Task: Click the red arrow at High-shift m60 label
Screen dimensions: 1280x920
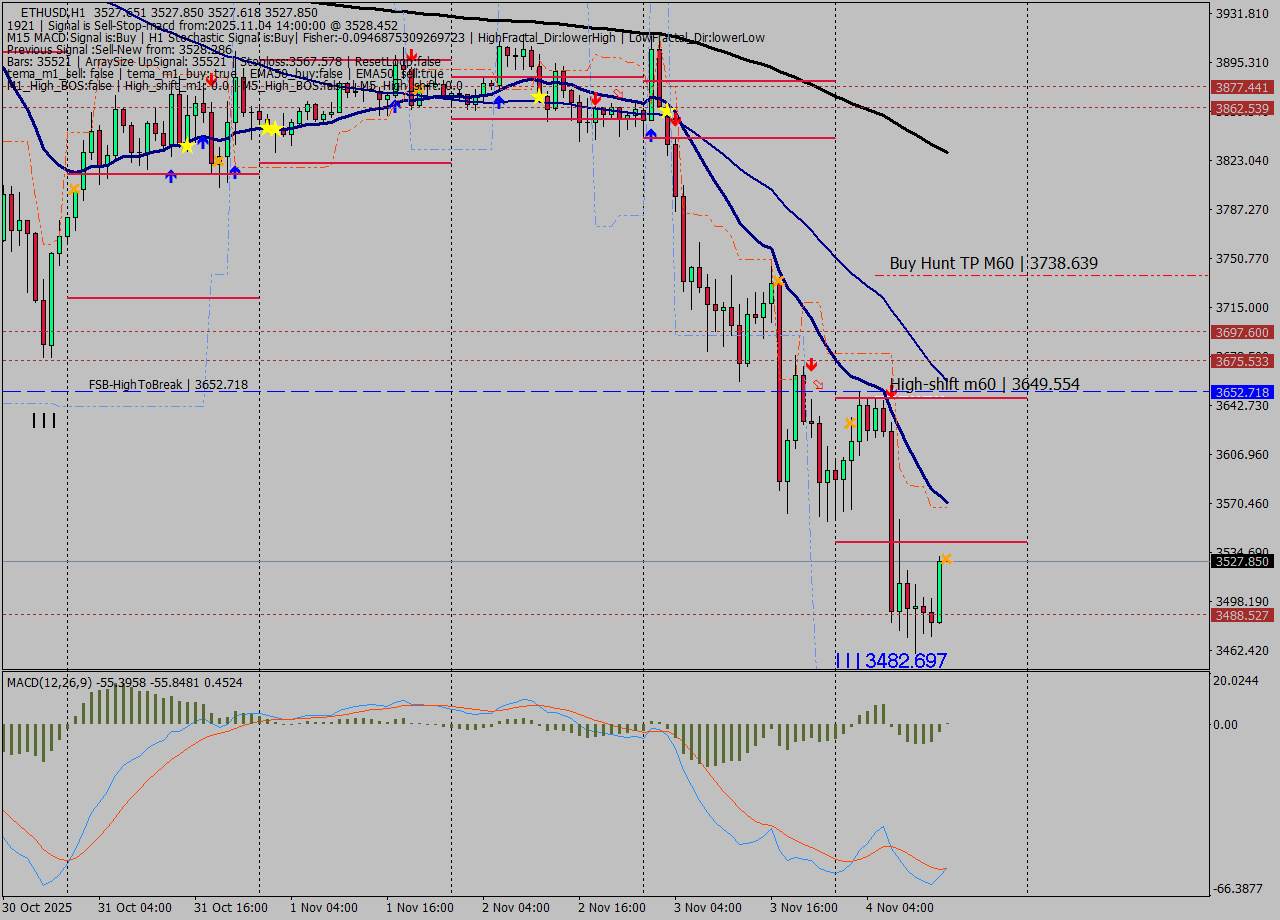Action: click(890, 394)
